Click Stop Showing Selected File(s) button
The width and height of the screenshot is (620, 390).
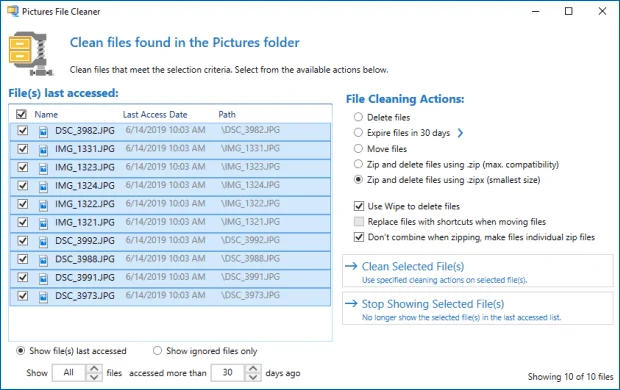tap(478, 309)
